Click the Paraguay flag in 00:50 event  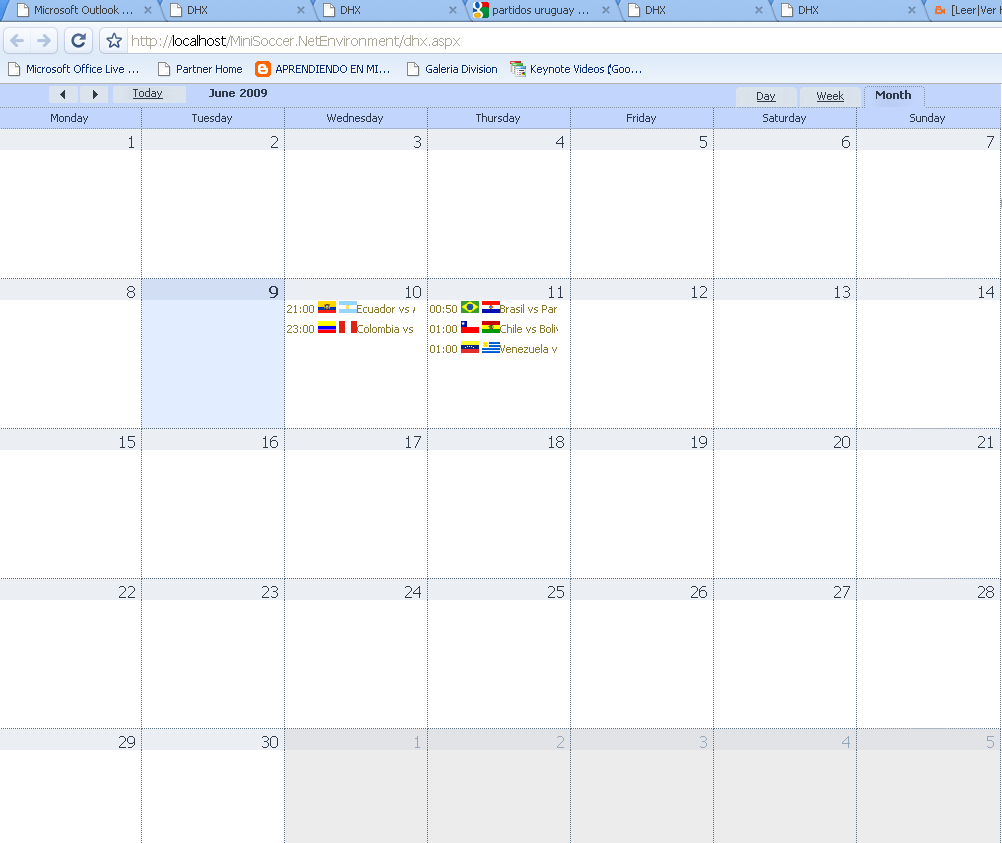coord(491,307)
